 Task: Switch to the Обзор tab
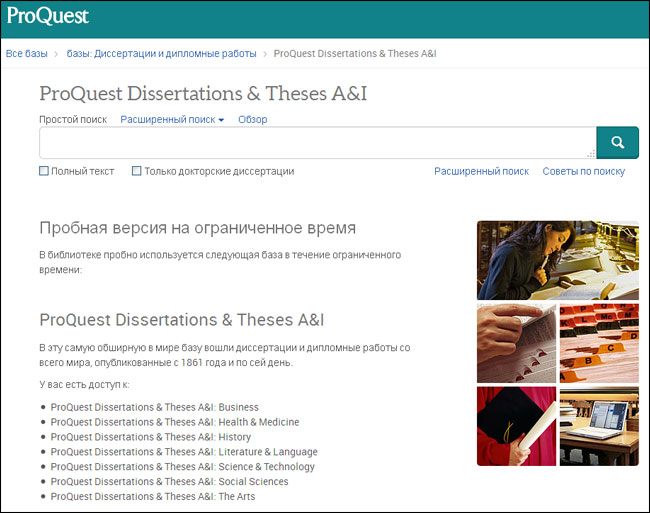coord(252,120)
